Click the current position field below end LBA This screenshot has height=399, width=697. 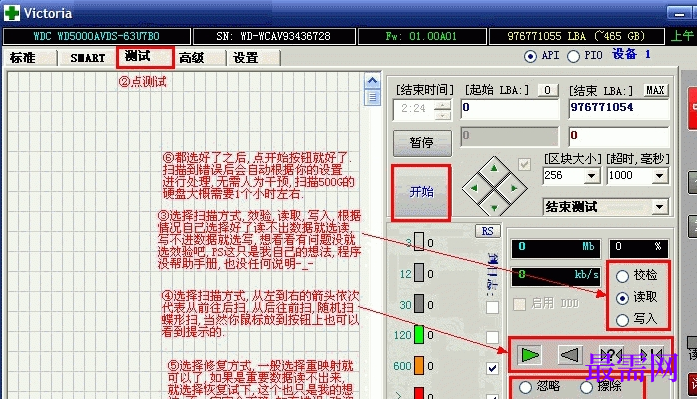618,136
